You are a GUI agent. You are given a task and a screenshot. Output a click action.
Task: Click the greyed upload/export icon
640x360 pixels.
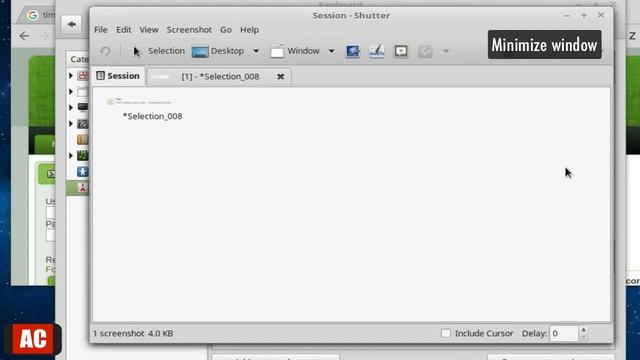pyautogui.click(x=425, y=51)
